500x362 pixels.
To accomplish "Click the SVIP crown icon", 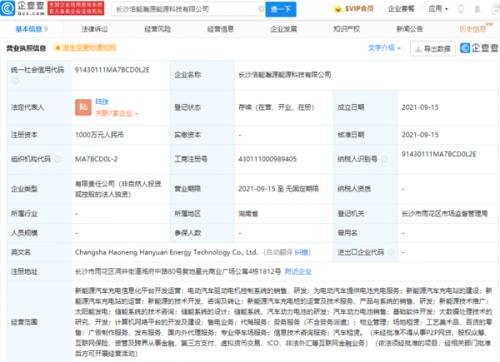I will coord(338,9).
